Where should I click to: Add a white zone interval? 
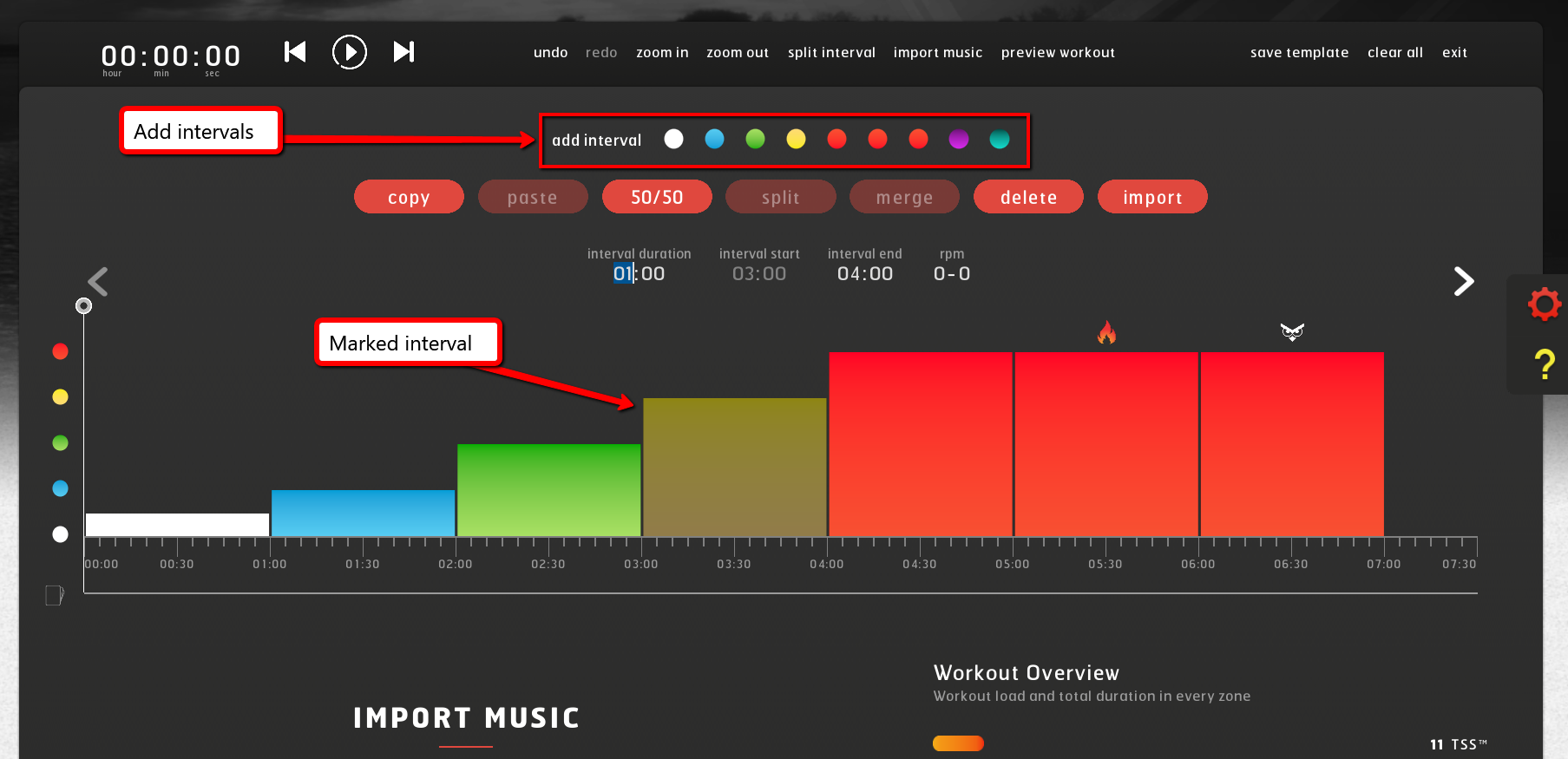673,139
